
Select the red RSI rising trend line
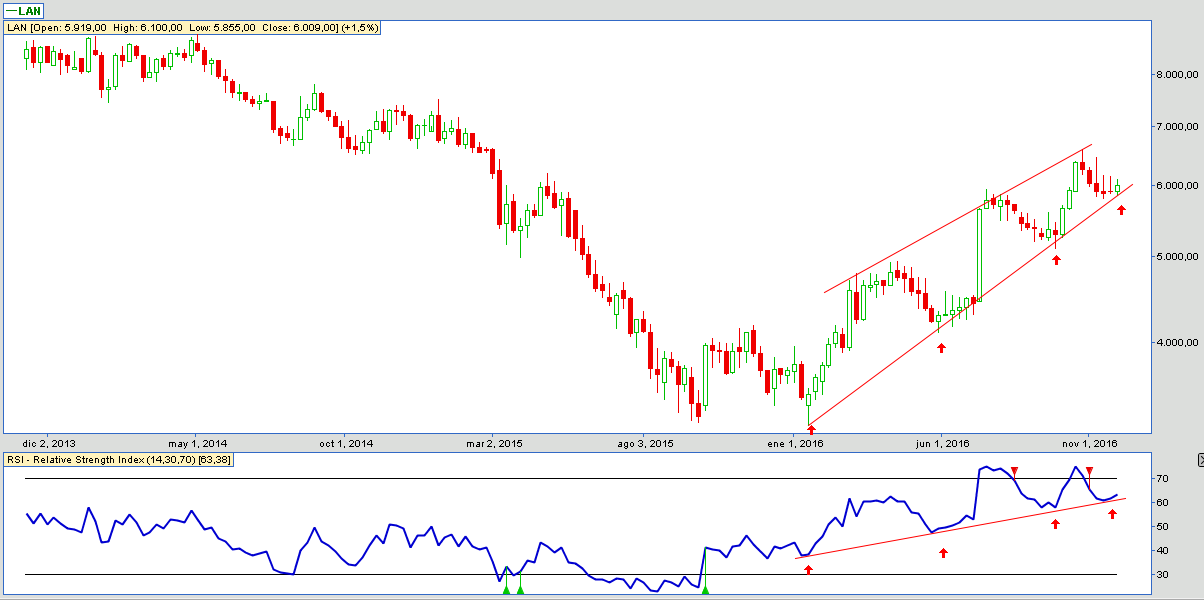tap(960, 528)
